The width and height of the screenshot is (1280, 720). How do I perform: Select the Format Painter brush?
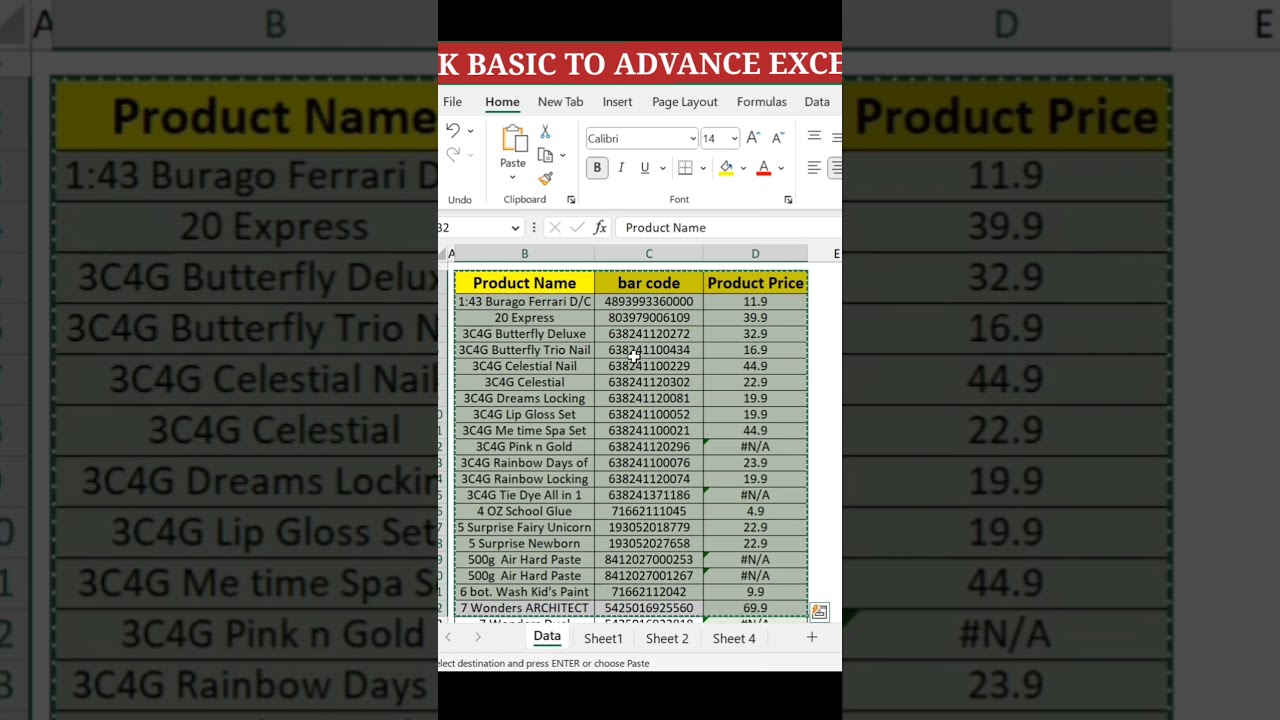(x=545, y=178)
